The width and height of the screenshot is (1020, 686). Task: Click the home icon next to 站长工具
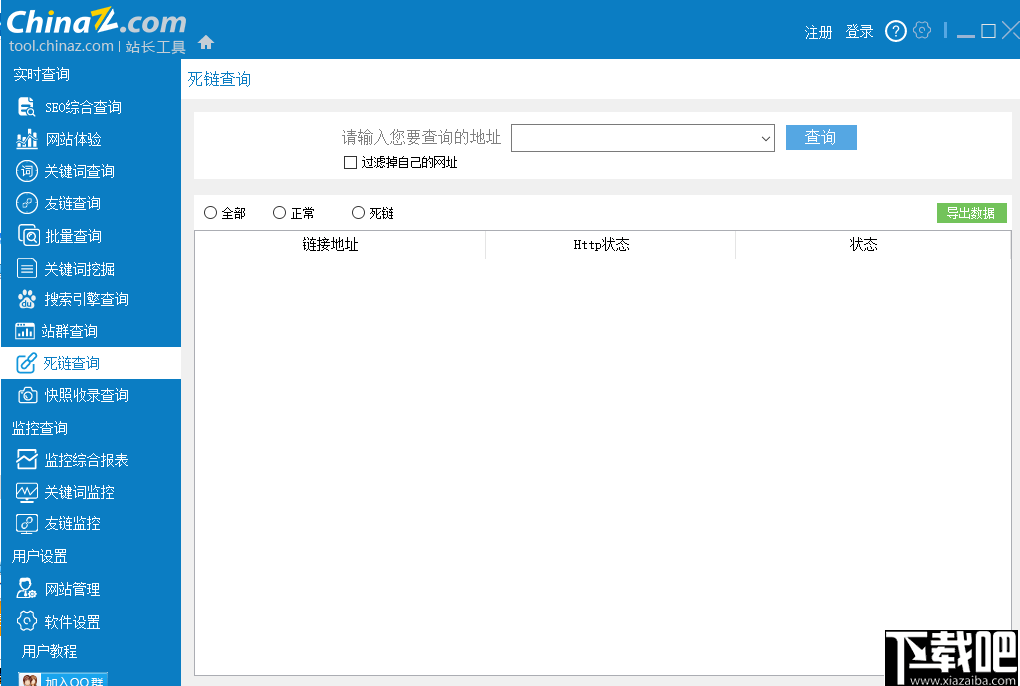(x=205, y=44)
